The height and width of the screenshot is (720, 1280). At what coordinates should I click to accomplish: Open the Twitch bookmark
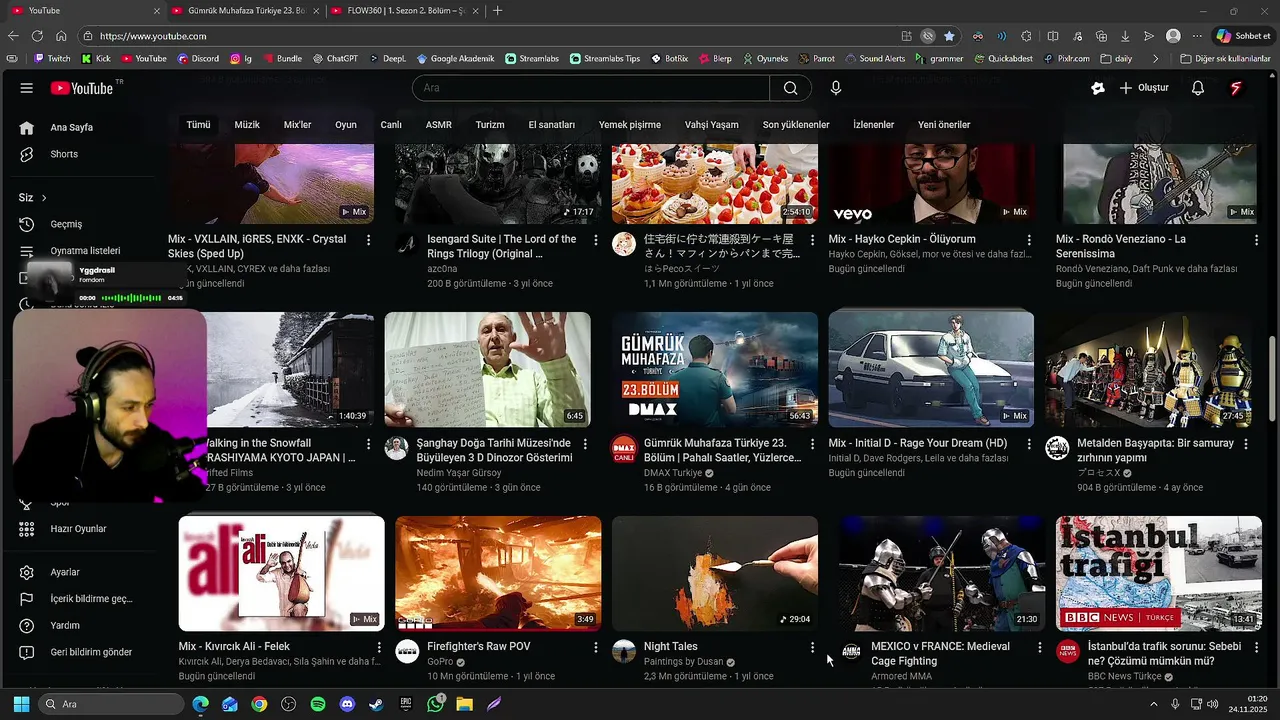click(53, 59)
